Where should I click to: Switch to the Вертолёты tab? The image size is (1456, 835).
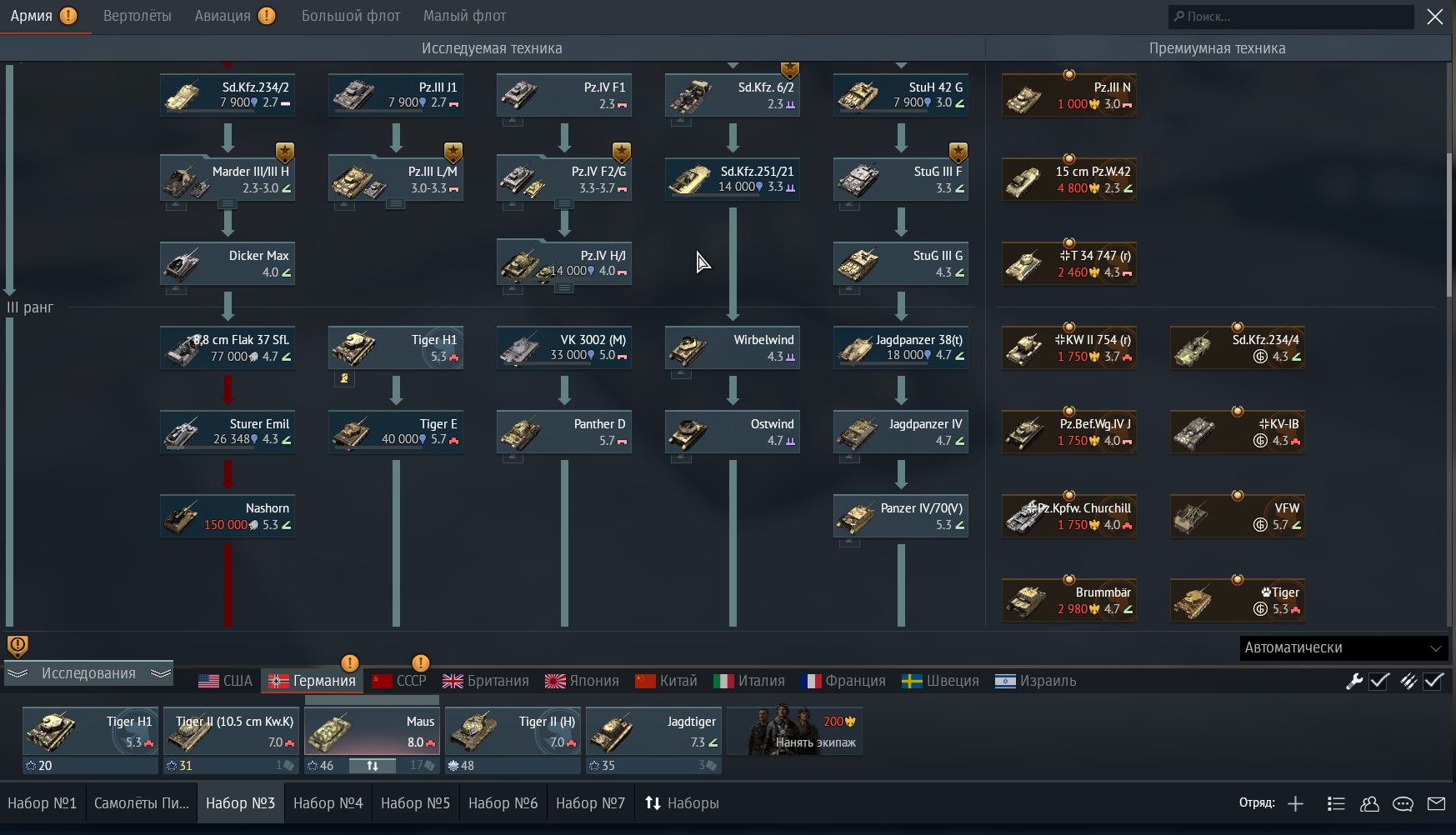(138, 16)
